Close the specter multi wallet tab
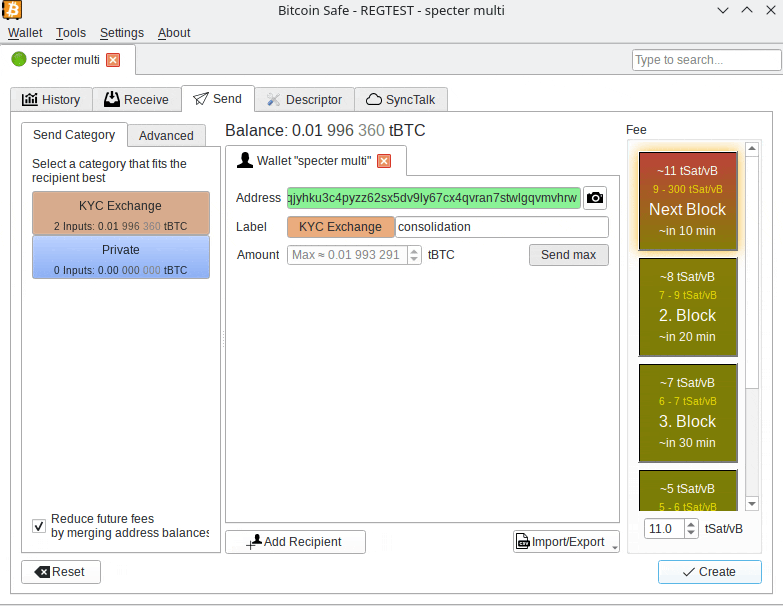This screenshot has width=783, height=606. [113, 60]
